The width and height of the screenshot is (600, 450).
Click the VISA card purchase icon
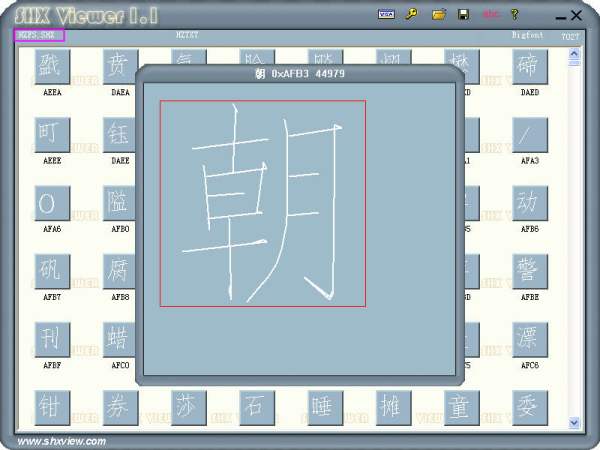(x=386, y=15)
